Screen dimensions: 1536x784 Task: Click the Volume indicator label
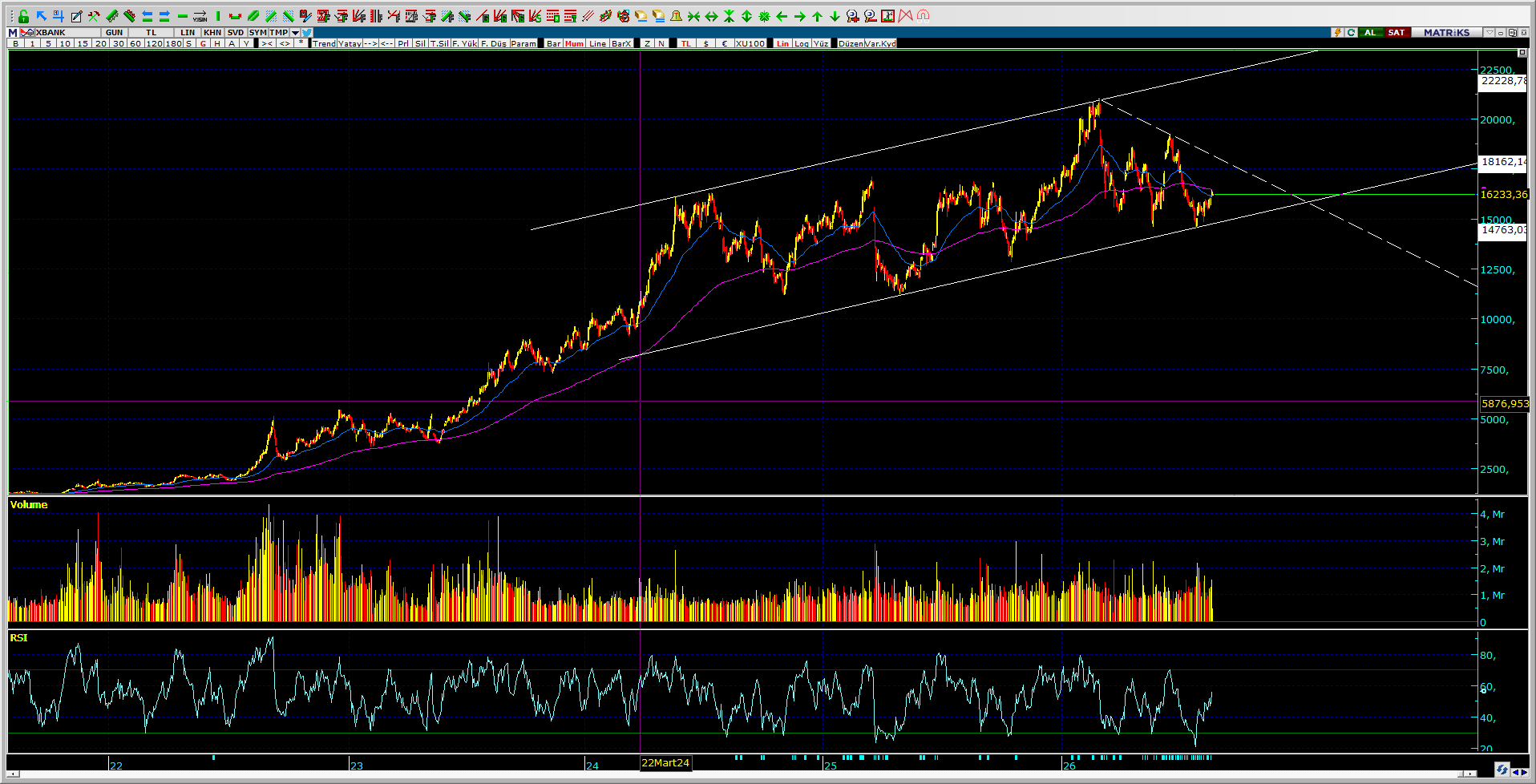[x=29, y=504]
